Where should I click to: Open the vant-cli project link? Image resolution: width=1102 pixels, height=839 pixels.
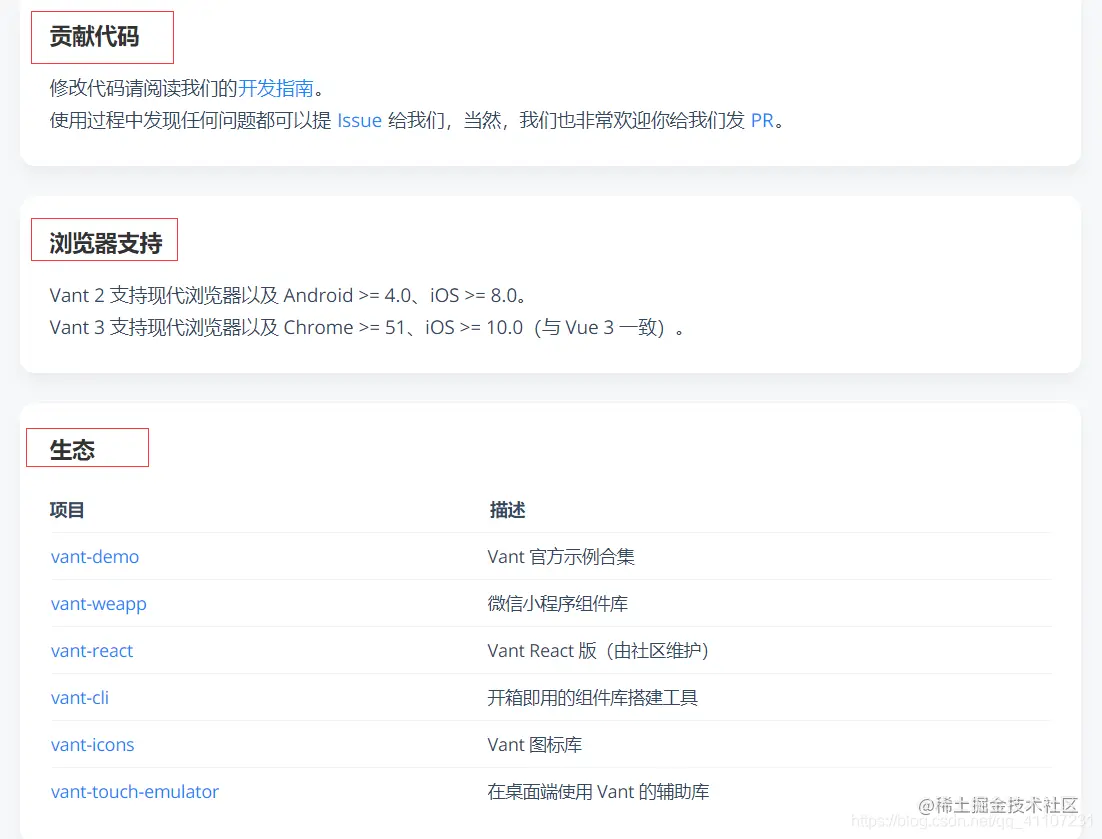[x=79, y=698]
